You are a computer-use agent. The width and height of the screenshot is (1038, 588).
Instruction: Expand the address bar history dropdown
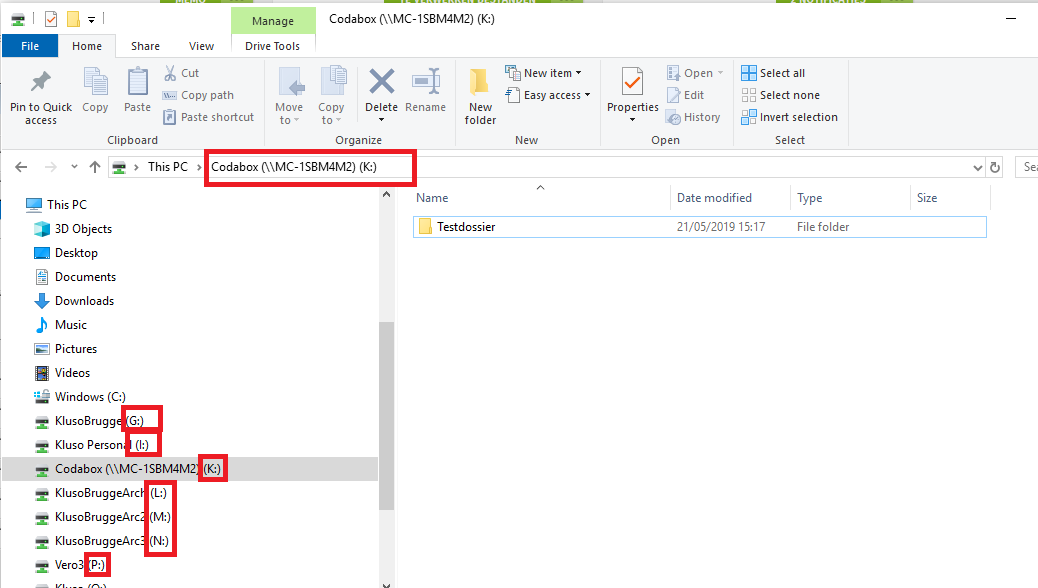click(978, 167)
